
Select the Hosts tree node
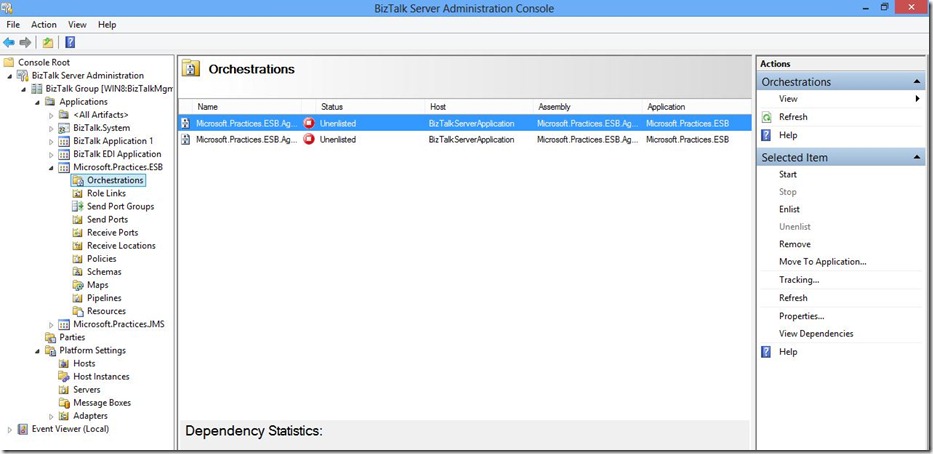point(84,364)
